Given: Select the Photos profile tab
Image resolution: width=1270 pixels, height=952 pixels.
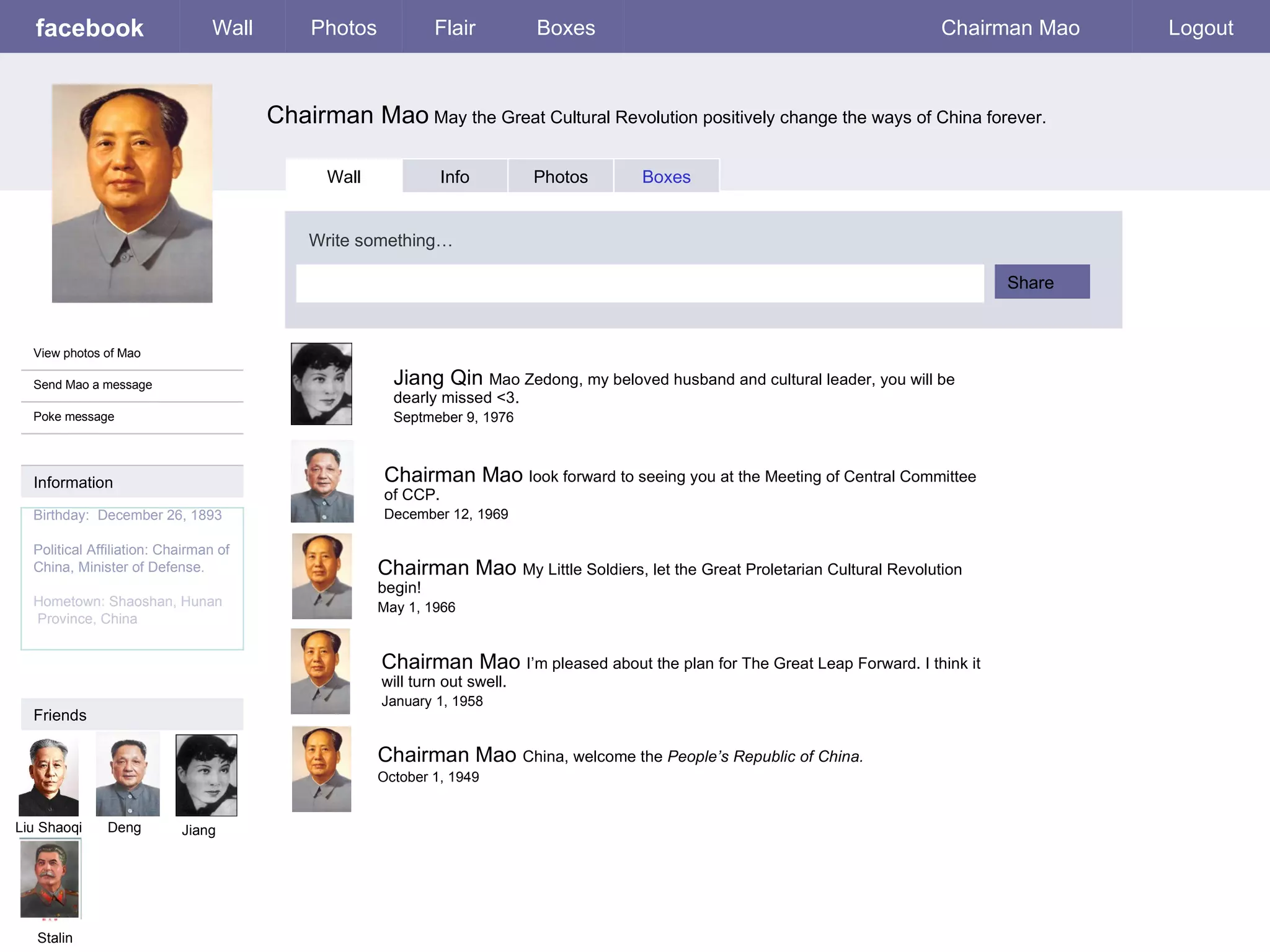Looking at the screenshot, I should click(x=560, y=177).
